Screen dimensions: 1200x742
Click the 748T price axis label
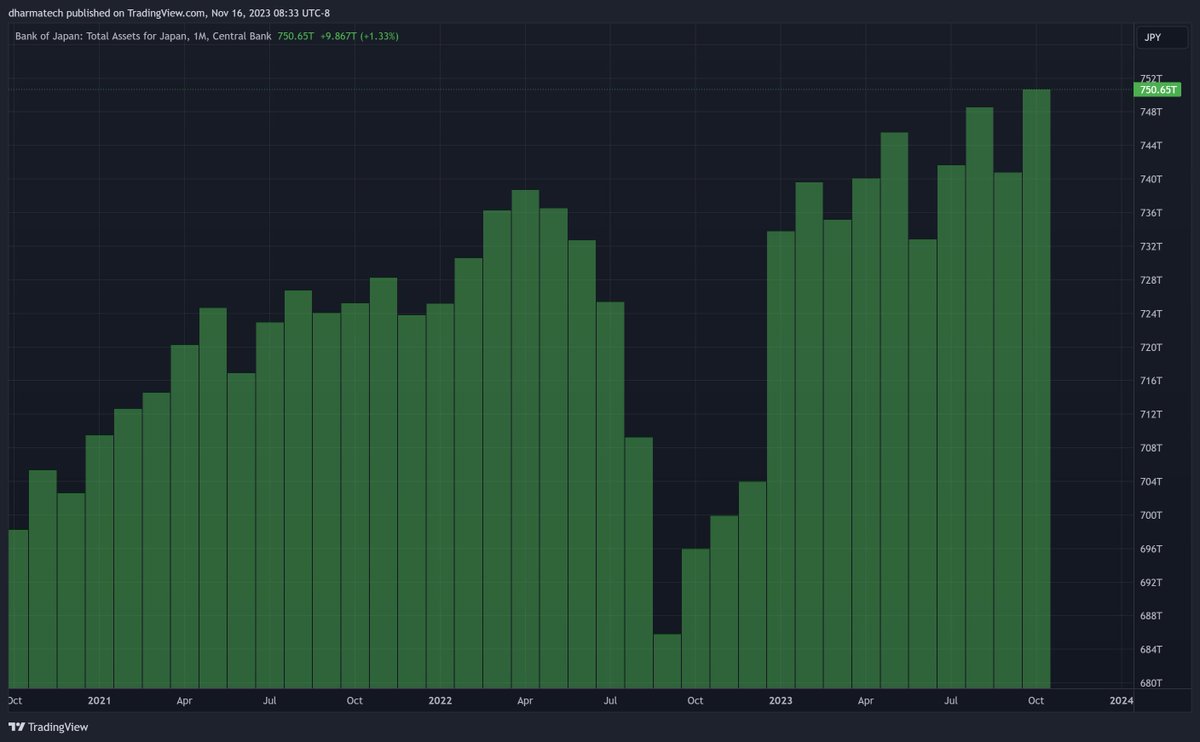[x=1151, y=112]
